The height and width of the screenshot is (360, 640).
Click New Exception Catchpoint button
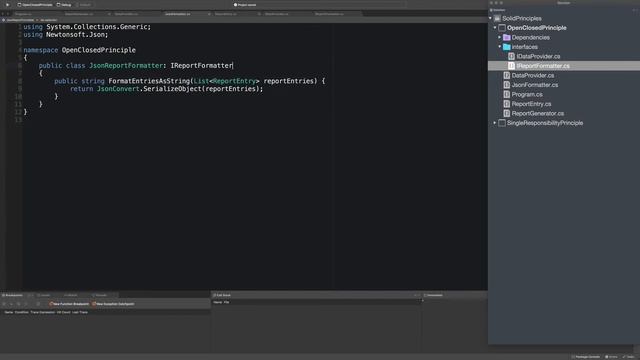coord(113,304)
